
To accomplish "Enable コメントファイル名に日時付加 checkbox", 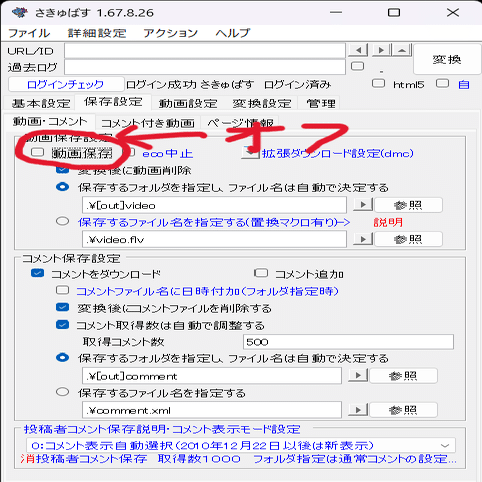I will [x=62, y=290].
